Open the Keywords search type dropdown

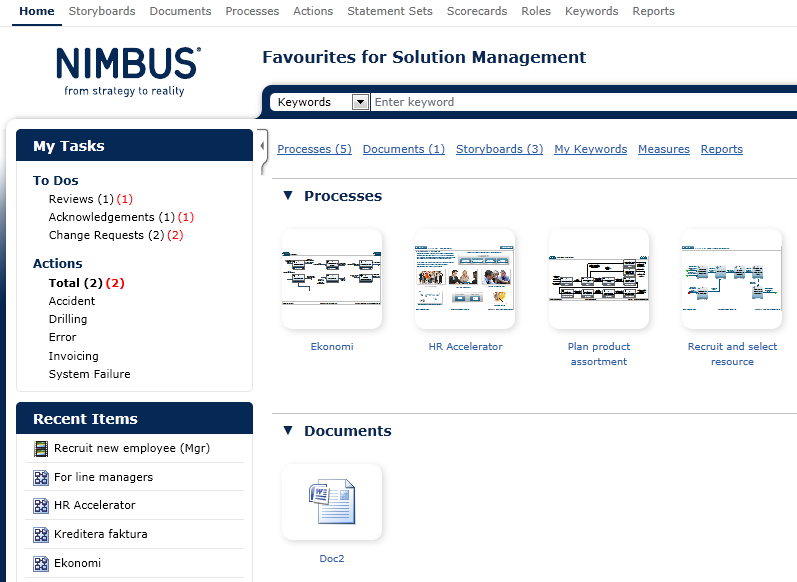[x=360, y=102]
